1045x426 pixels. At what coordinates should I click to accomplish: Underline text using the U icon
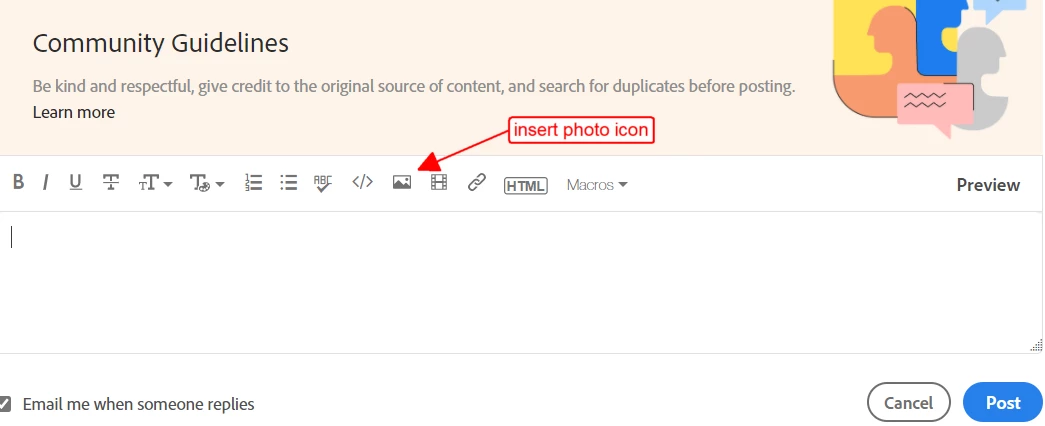75,182
